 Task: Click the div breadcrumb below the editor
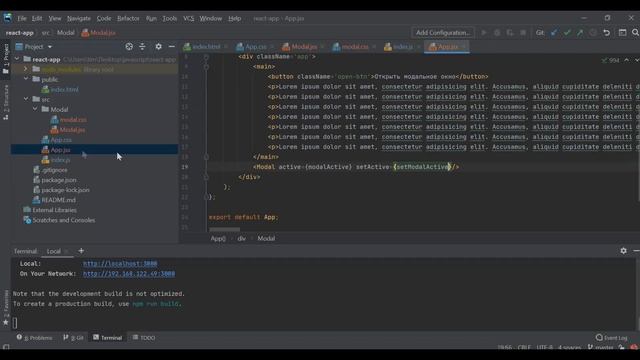coord(242,238)
